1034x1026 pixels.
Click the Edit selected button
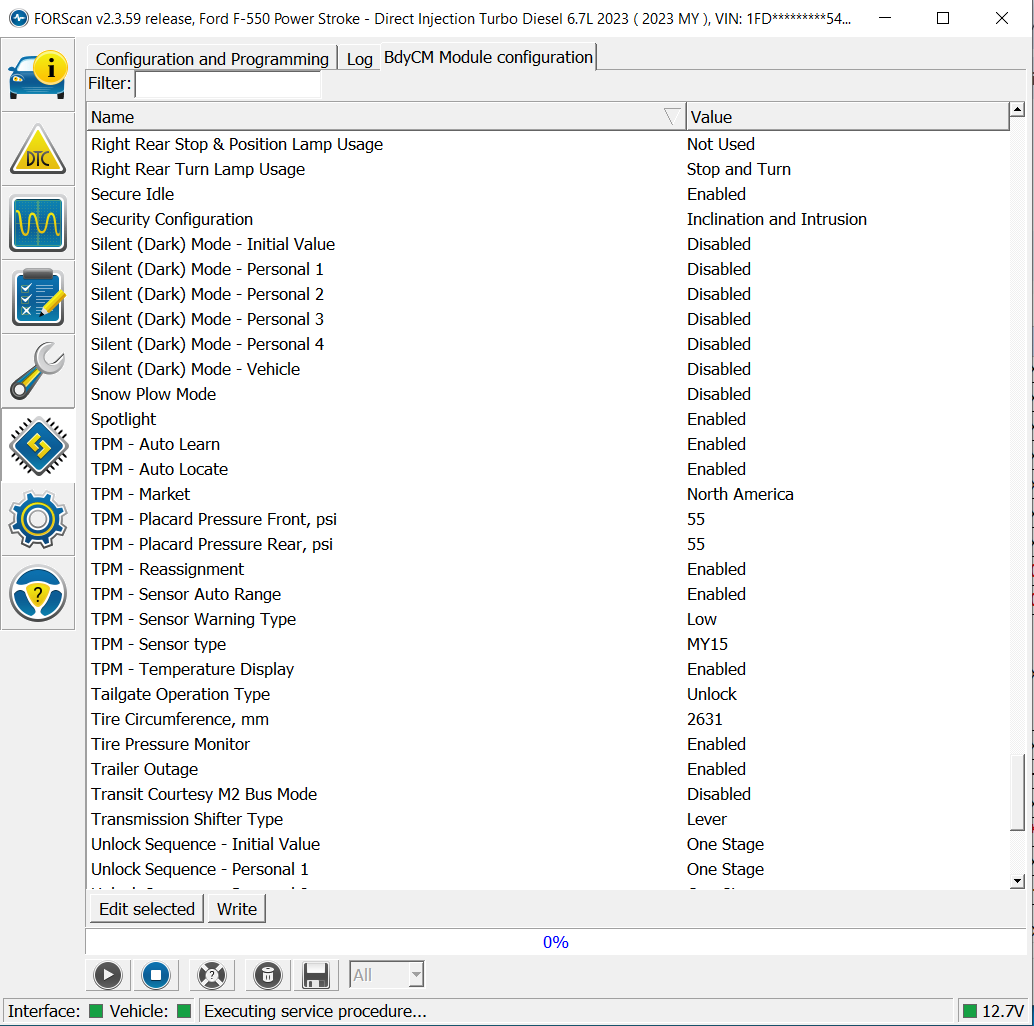coord(146,909)
